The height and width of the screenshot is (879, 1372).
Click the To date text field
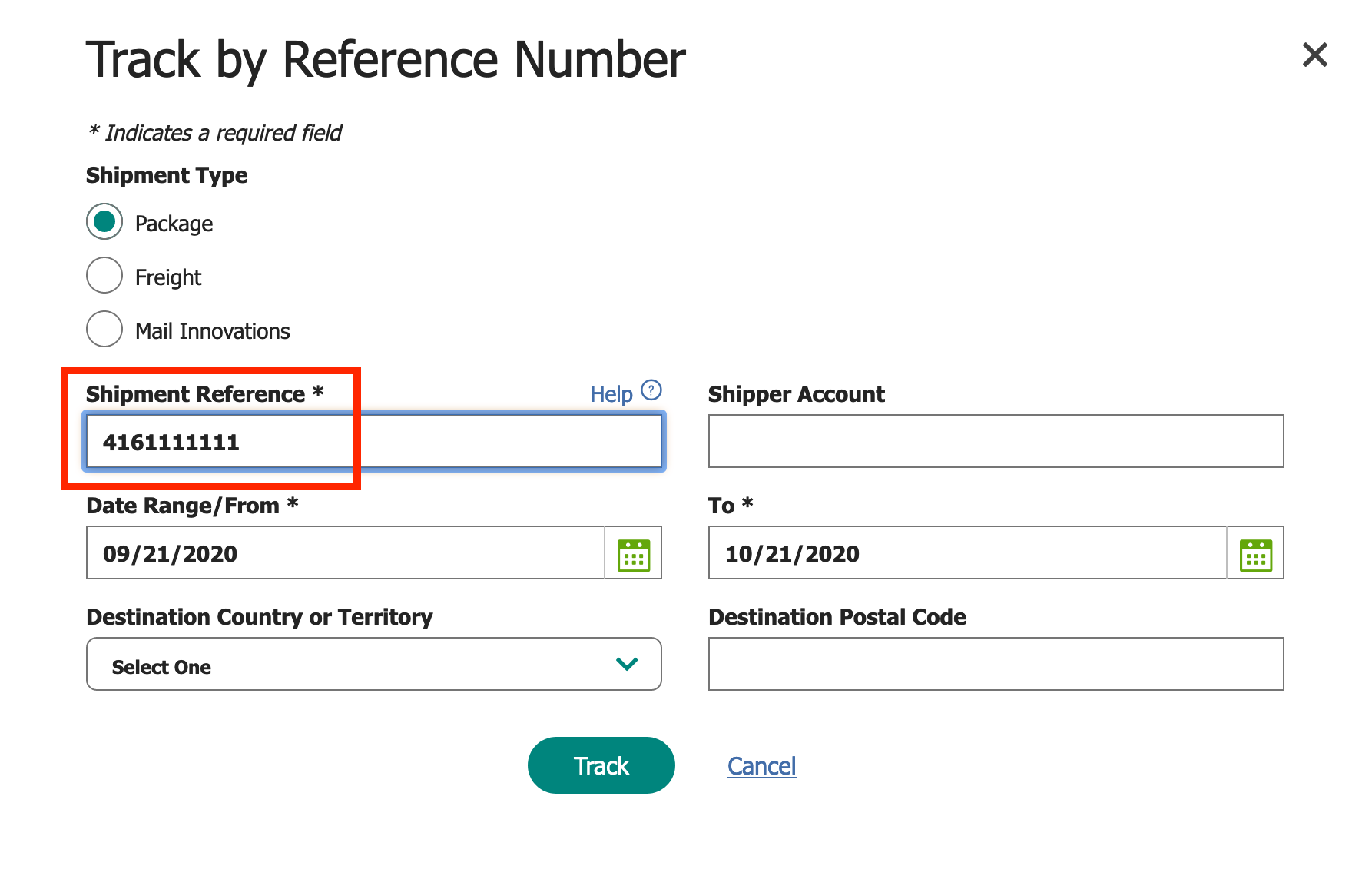(967, 553)
